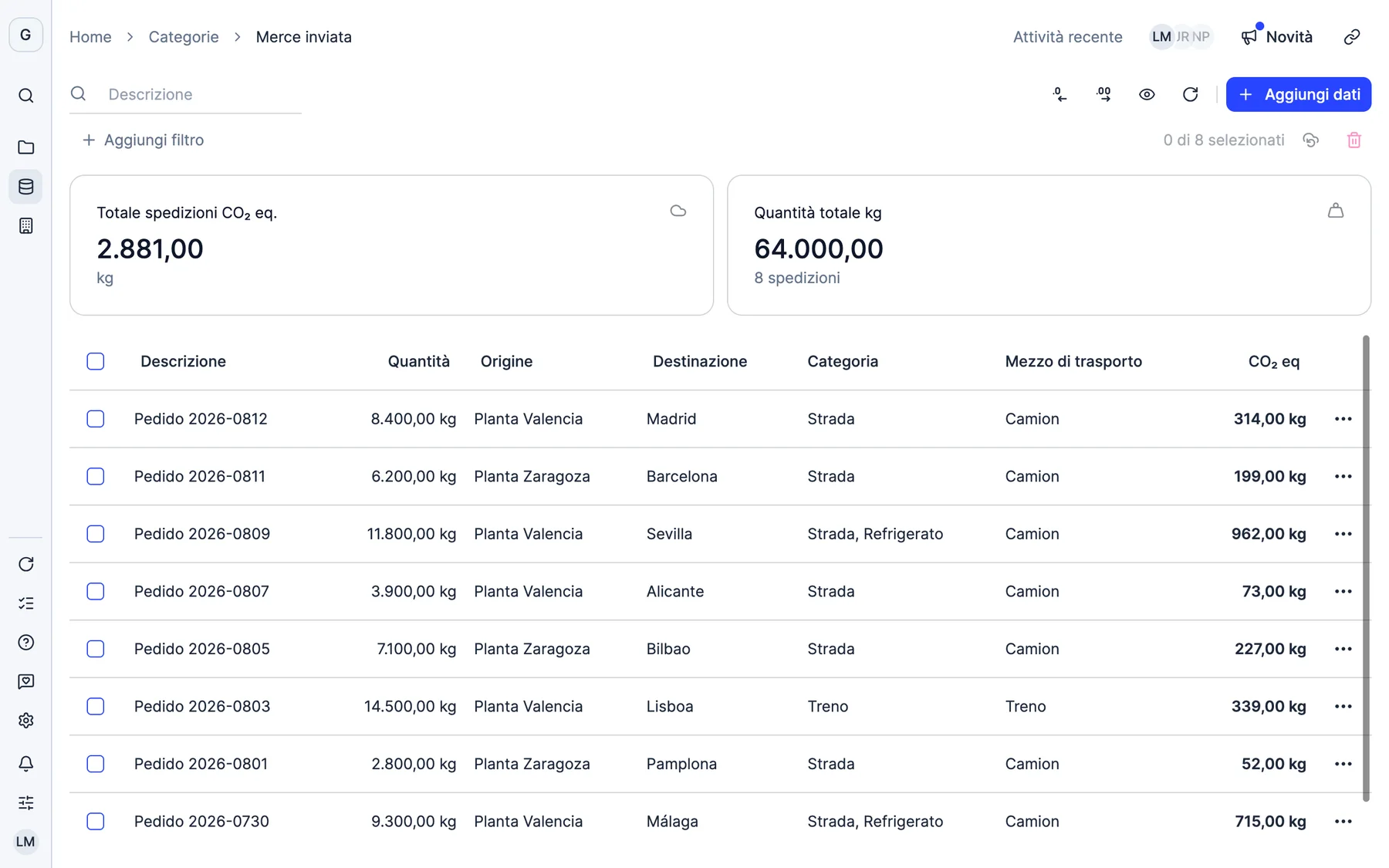This screenshot has height=868, width=1389.
Task: Open the search icon in the left sidebar
Action: coord(25,96)
